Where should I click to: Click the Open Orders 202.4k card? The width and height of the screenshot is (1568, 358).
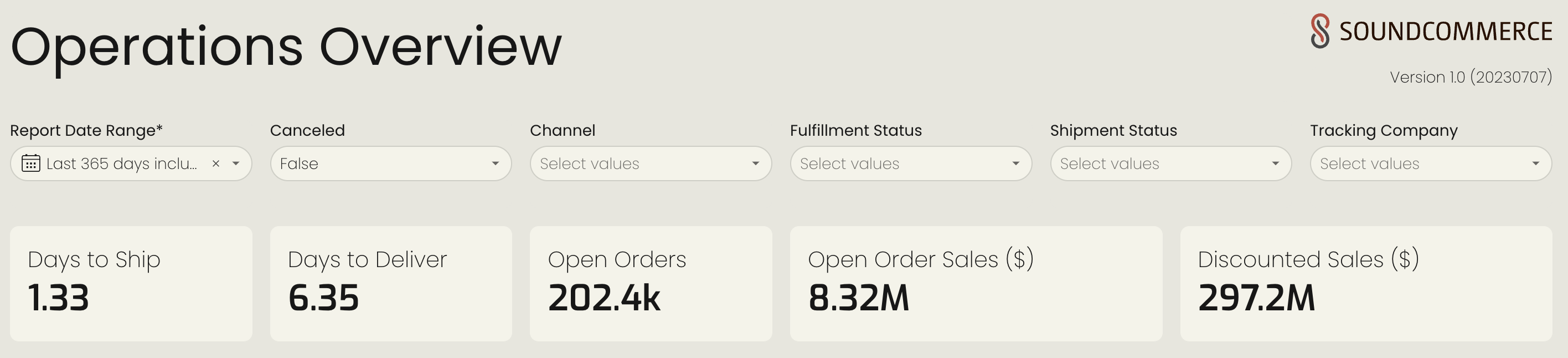(651, 284)
